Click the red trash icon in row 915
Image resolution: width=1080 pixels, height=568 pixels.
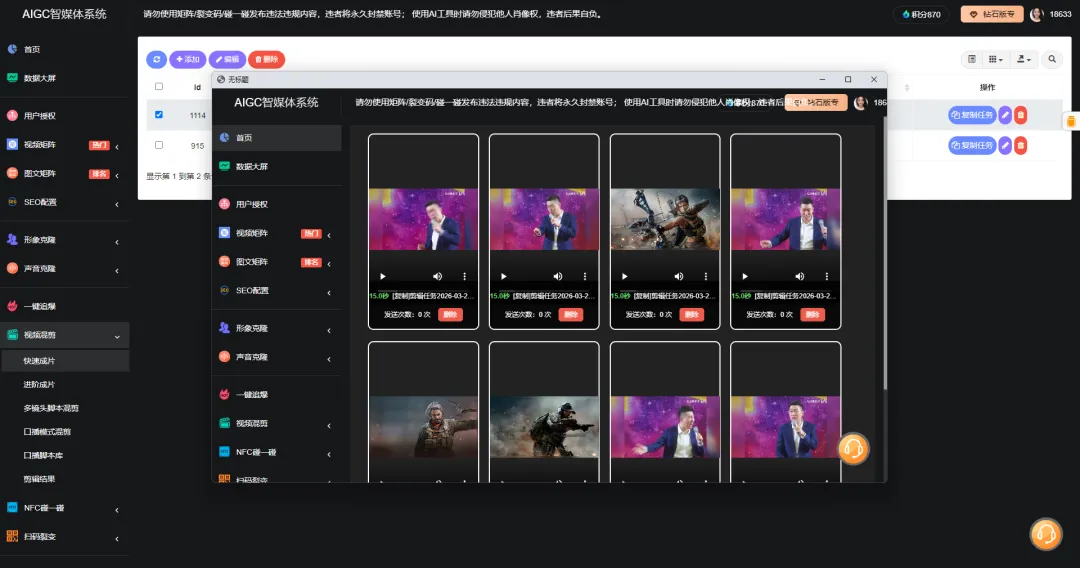pos(1021,145)
